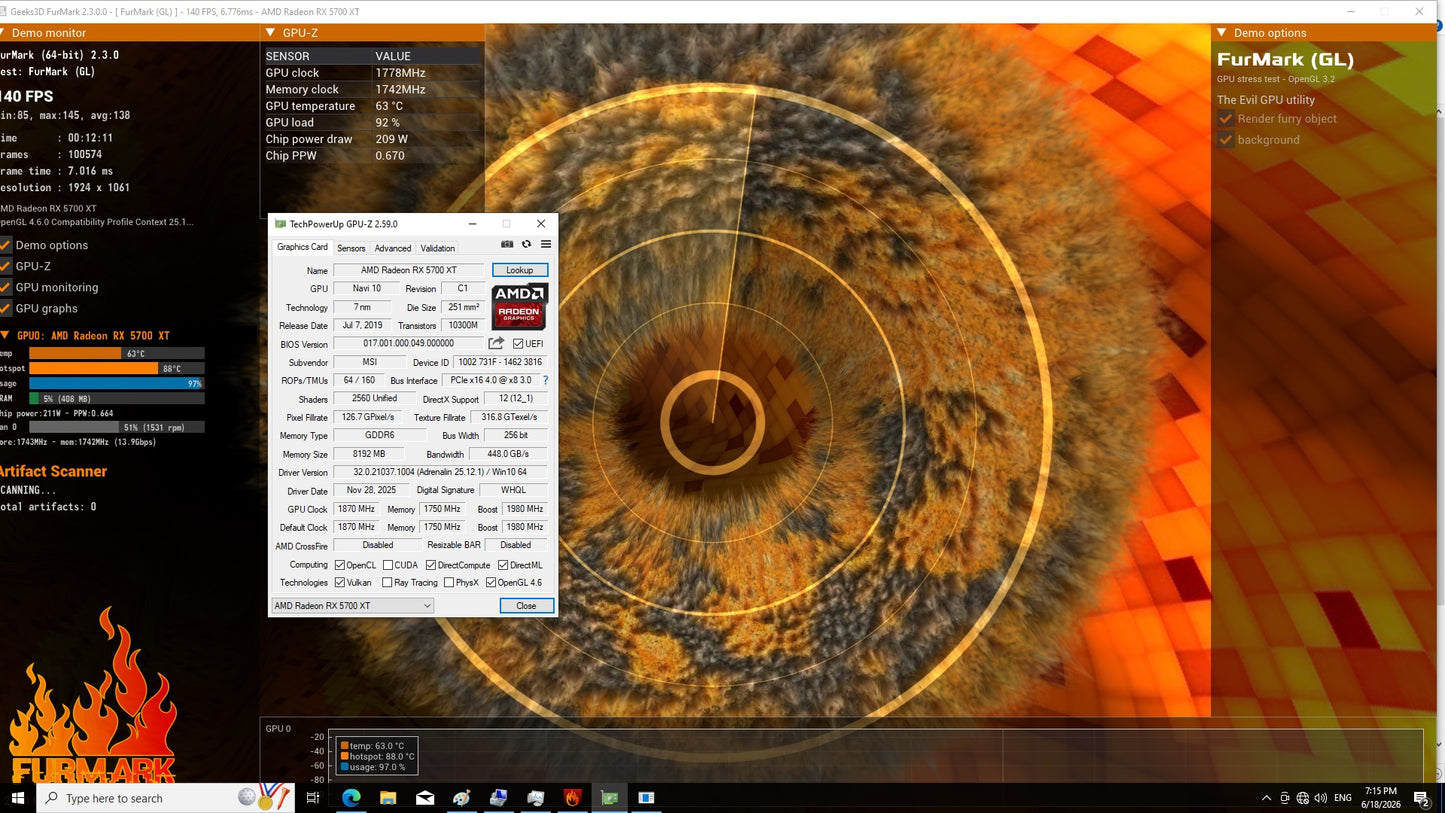Collapse the GPU0 AMD Radeon section
The width and height of the screenshot is (1445, 813).
click(x=4, y=336)
